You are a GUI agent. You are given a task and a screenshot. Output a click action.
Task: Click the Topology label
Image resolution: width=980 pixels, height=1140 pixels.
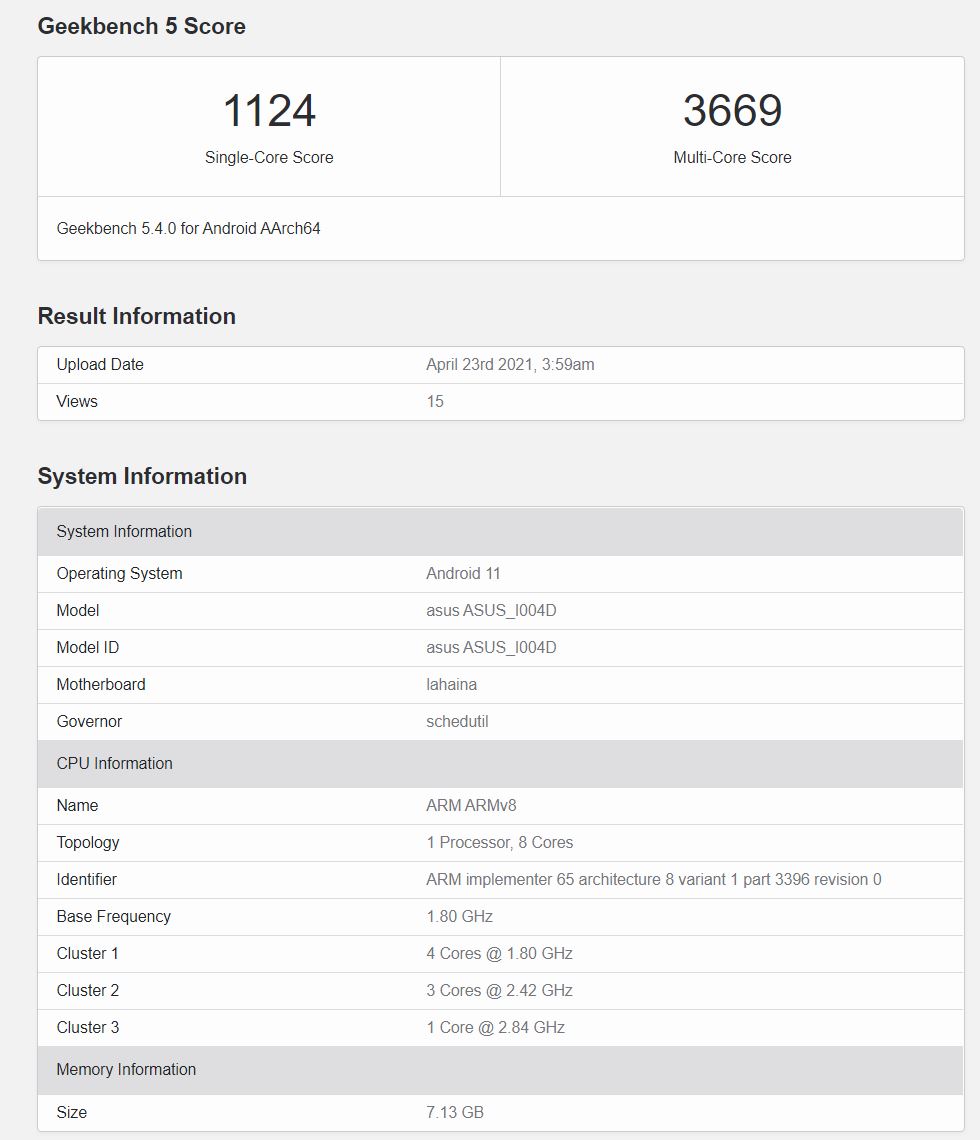tap(88, 843)
